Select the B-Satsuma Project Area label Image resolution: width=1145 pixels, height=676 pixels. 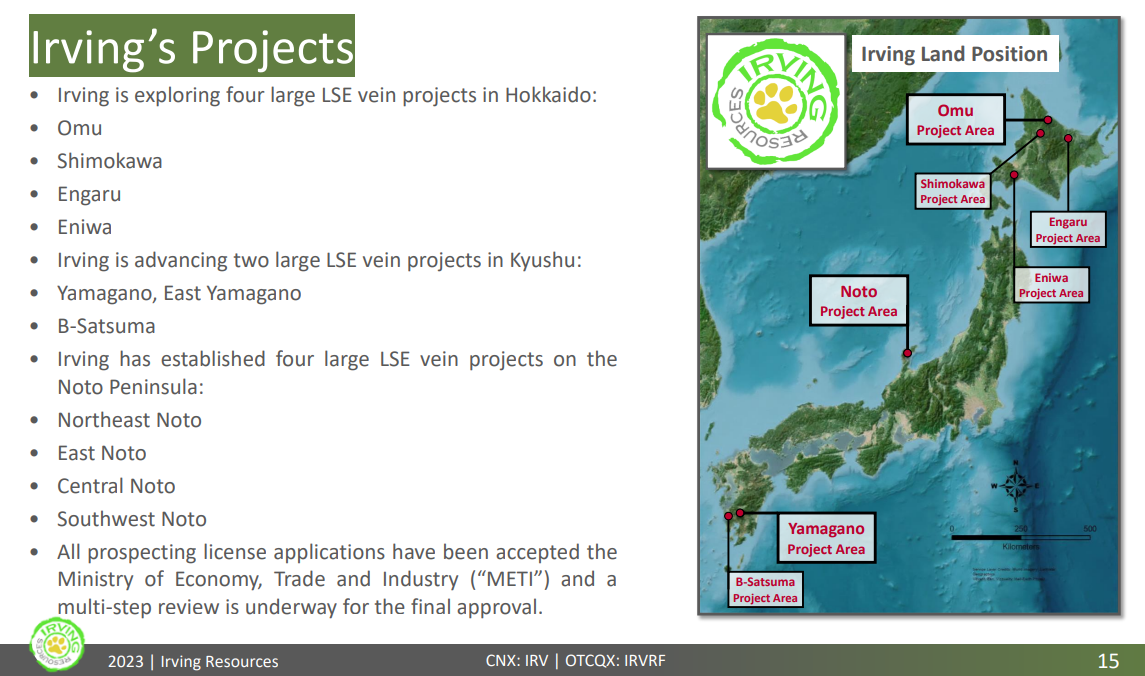pos(765,589)
